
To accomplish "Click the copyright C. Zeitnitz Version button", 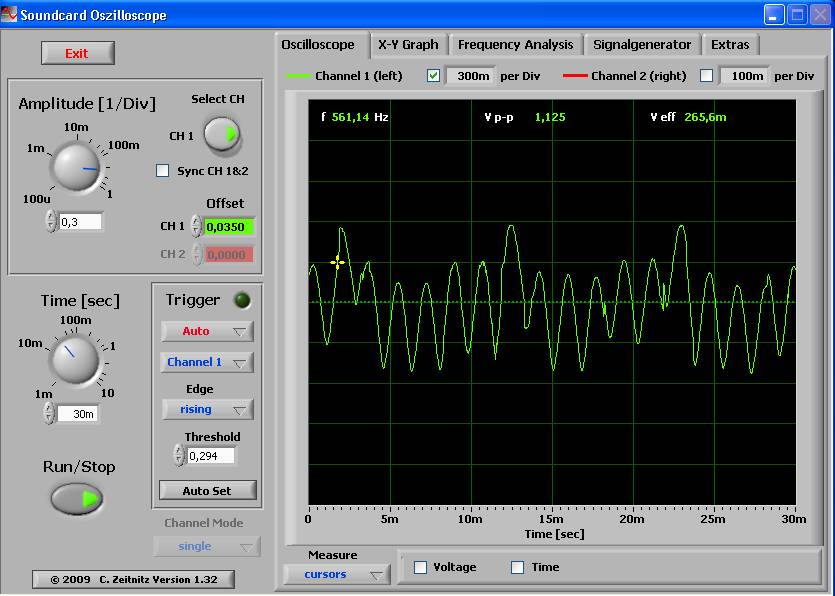I will point(134,579).
